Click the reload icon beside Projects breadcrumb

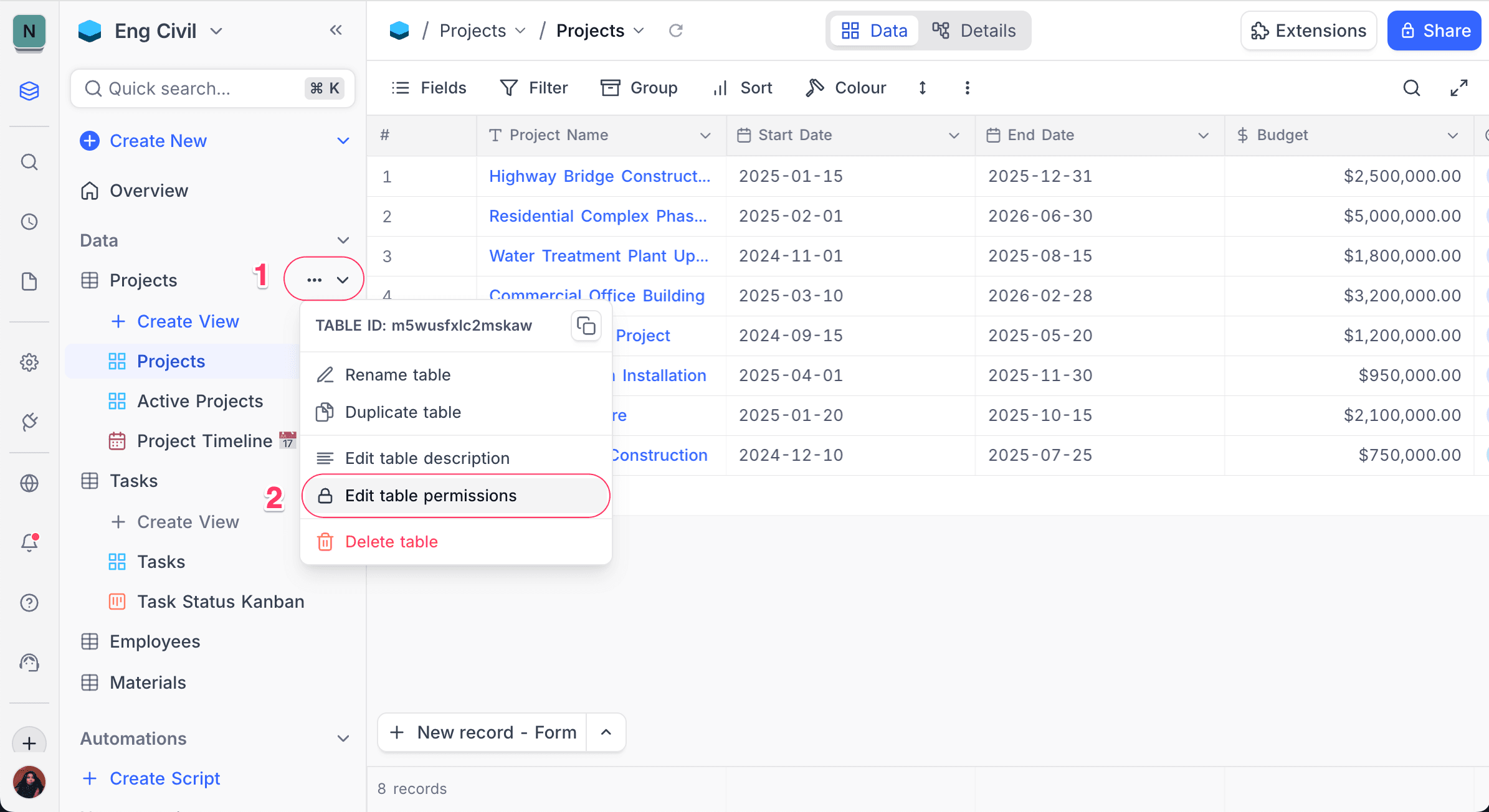[676, 31]
